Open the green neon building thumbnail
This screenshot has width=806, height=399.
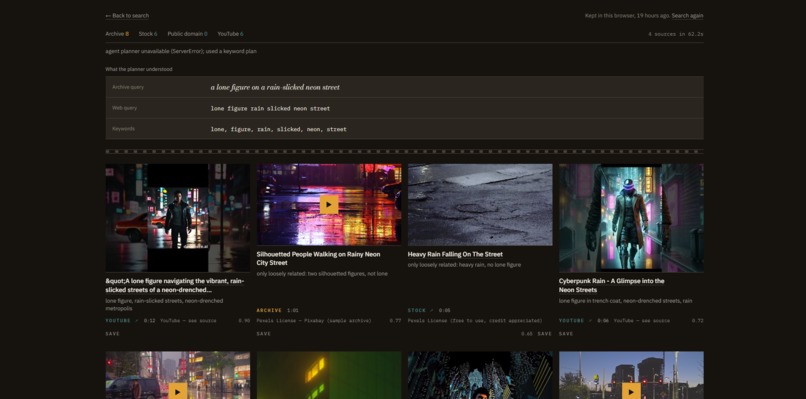(x=329, y=375)
